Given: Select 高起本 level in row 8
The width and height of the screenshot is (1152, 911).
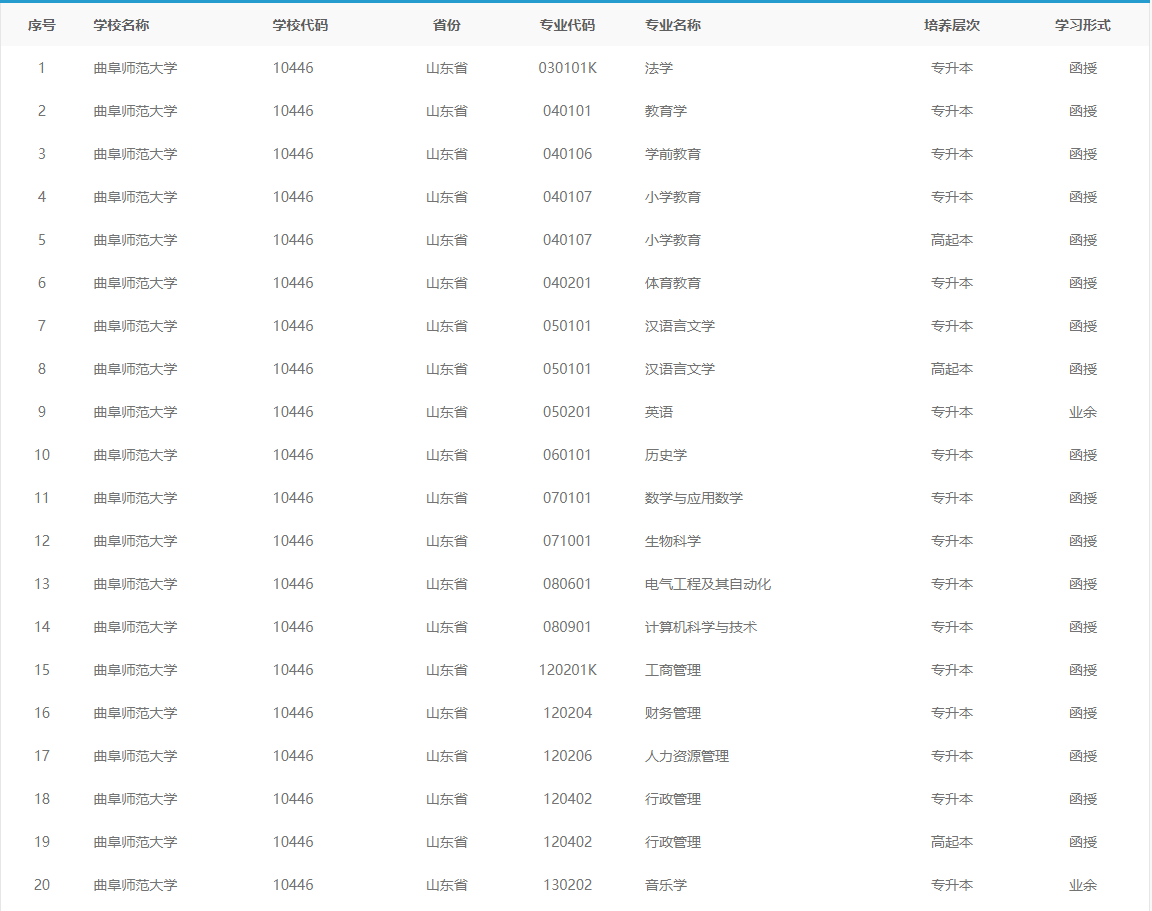Looking at the screenshot, I should (951, 369).
